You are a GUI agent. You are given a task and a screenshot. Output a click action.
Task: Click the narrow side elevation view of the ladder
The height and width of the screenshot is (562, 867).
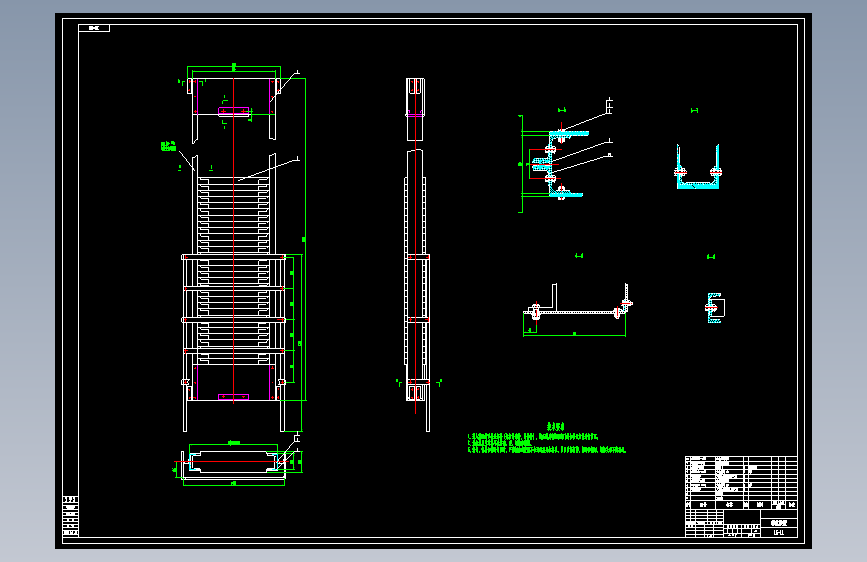(416, 254)
